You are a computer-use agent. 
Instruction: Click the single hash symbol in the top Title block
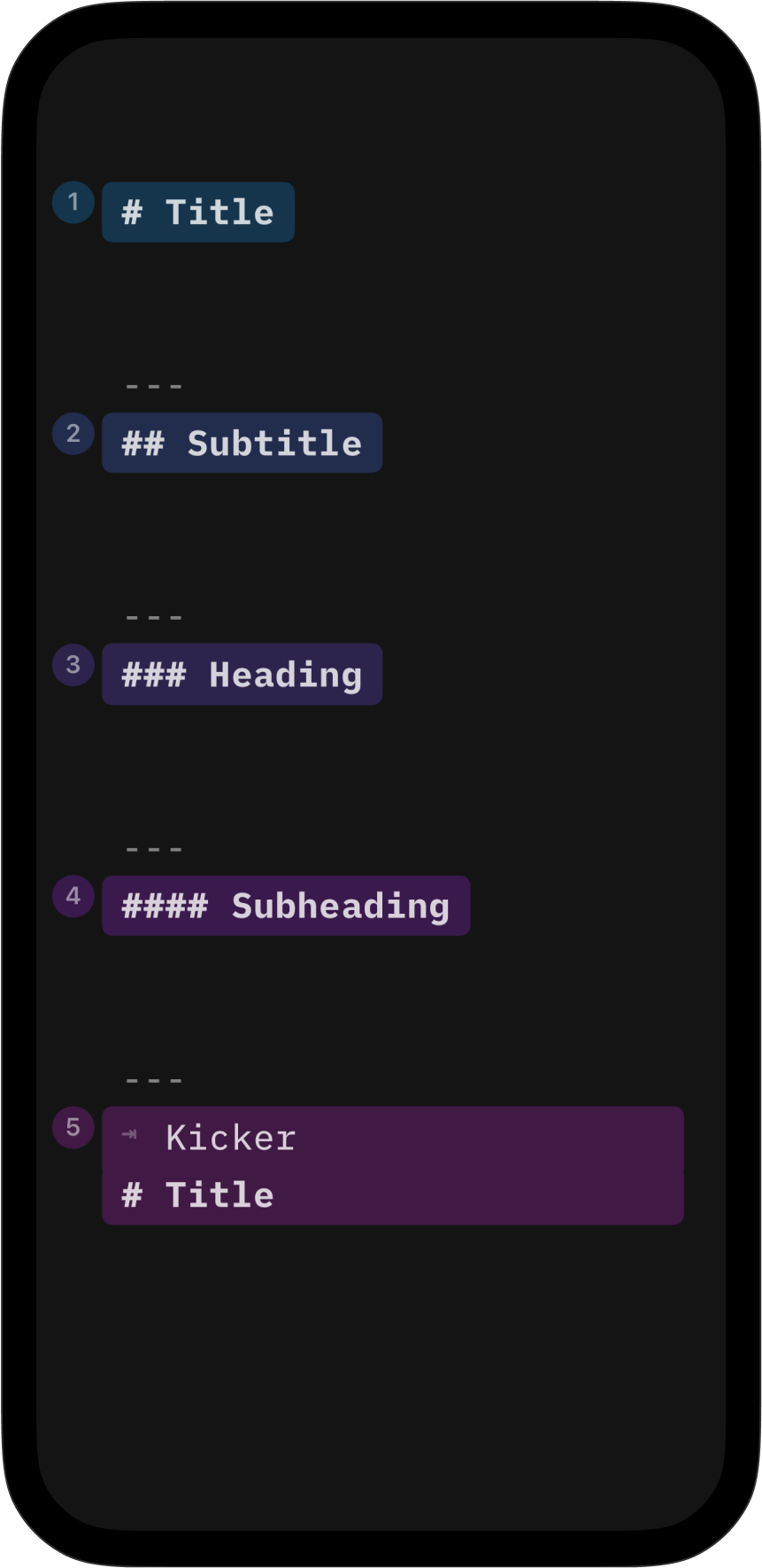(x=132, y=212)
